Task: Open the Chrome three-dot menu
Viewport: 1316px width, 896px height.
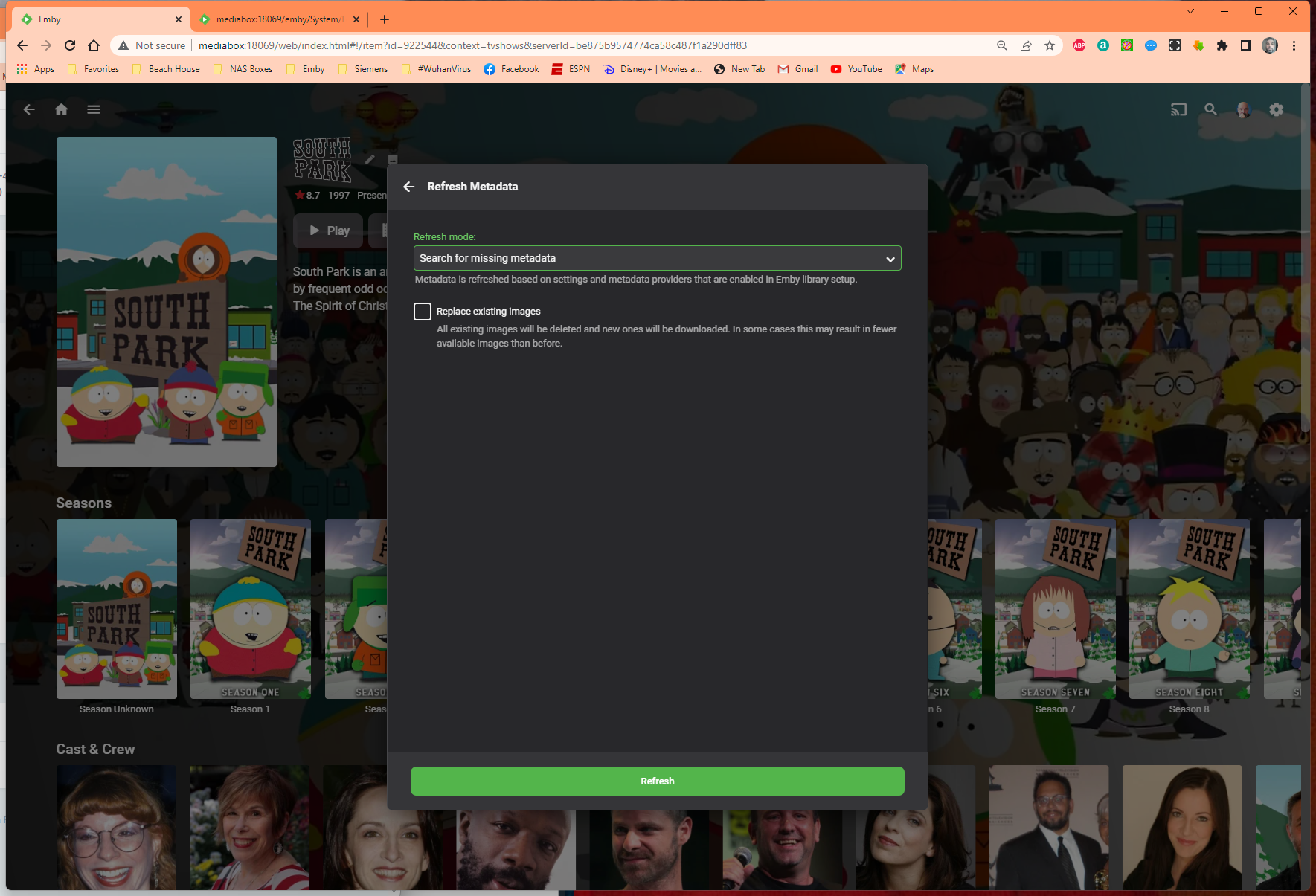Action: point(1294,45)
